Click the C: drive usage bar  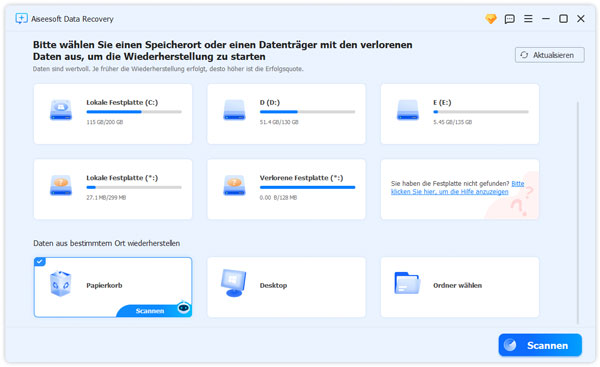(134, 112)
